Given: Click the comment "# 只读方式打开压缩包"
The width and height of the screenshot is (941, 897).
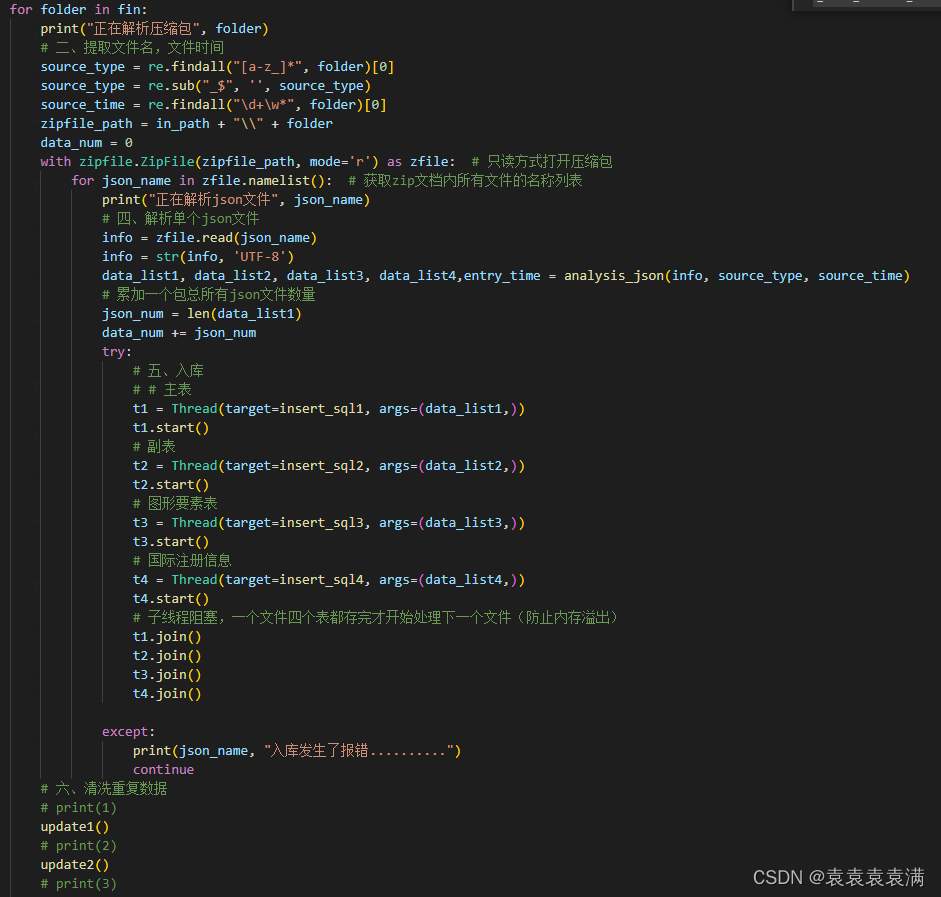Looking at the screenshot, I should (x=542, y=161).
